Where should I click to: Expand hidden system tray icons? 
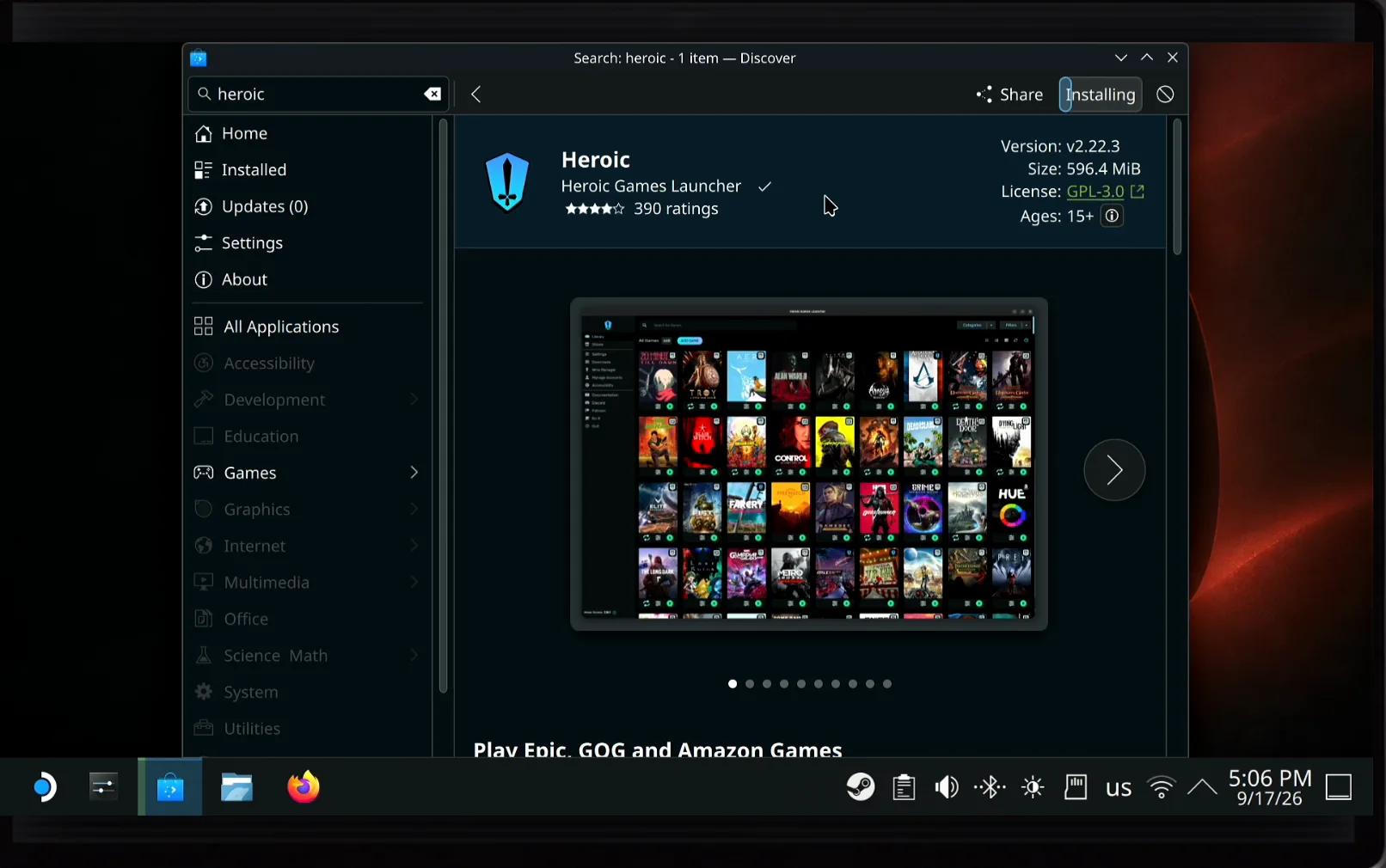click(x=1202, y=787)
